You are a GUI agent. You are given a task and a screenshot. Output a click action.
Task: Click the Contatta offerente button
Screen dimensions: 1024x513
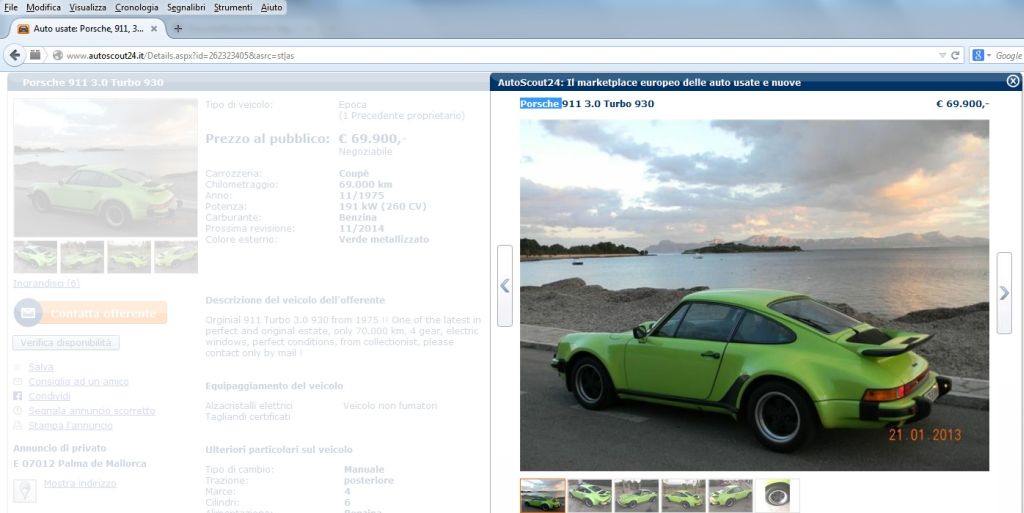coord(104,313)
